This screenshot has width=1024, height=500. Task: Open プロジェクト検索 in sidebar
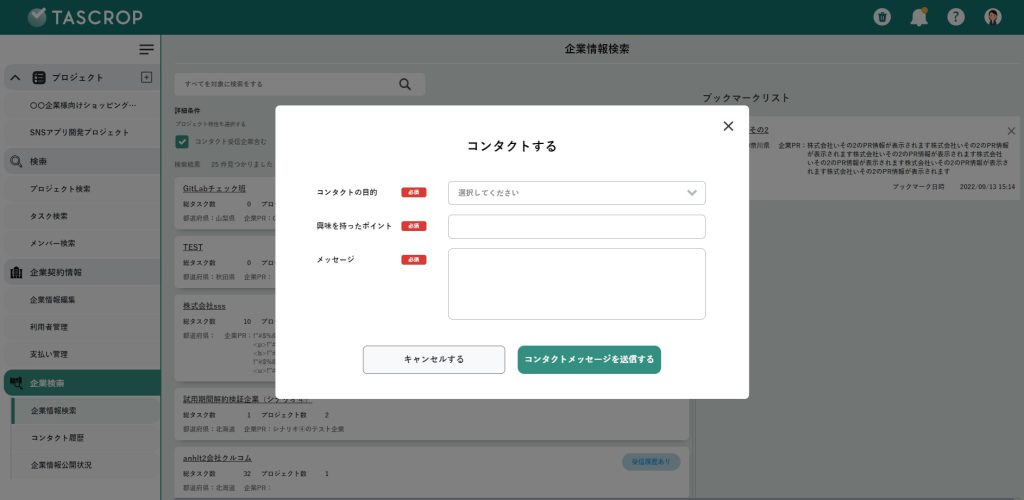(x=60, y=189)
